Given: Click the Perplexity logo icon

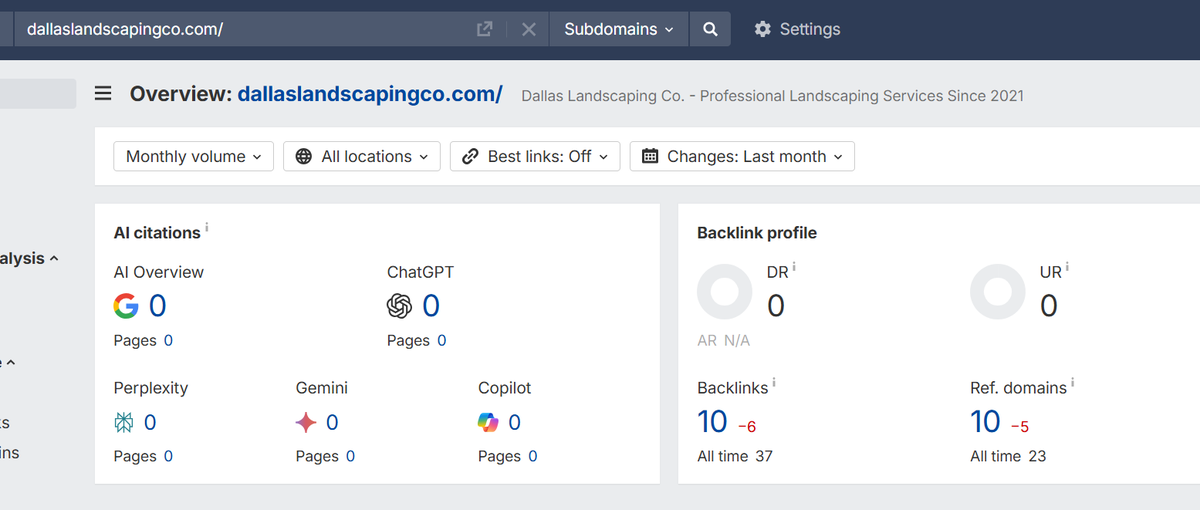Looking at the screenshot, I should [124, 423].
